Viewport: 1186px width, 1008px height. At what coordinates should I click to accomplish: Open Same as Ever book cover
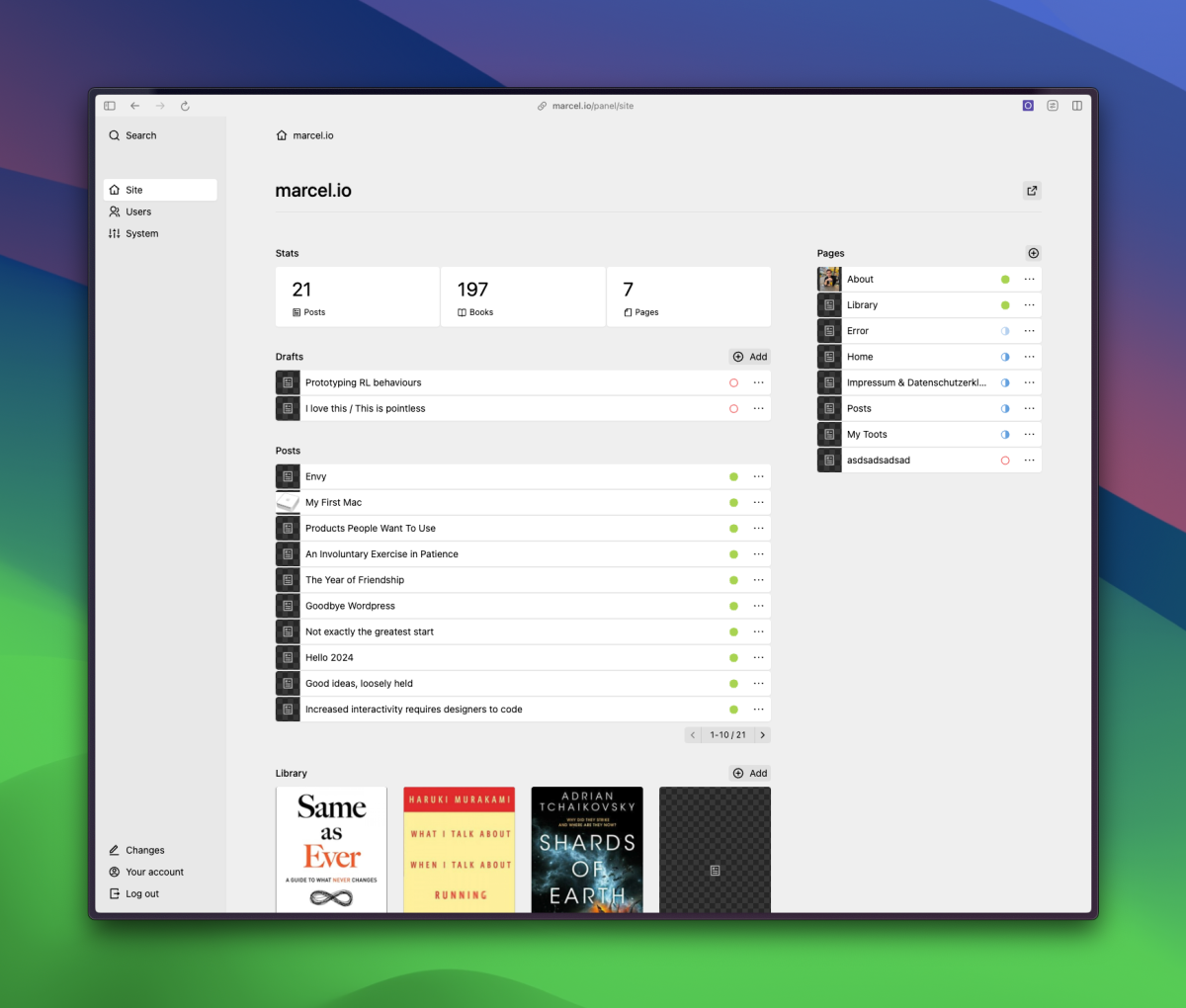(x=331, y=849)
